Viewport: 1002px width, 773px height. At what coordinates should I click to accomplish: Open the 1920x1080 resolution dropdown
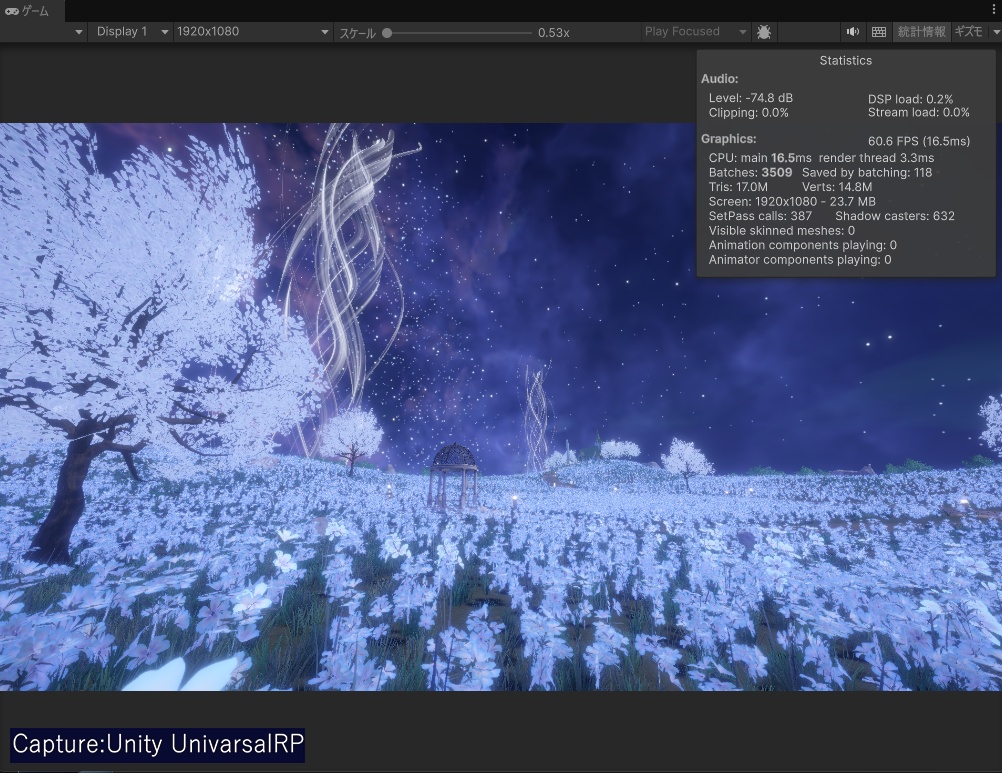[x=252, y=32]
